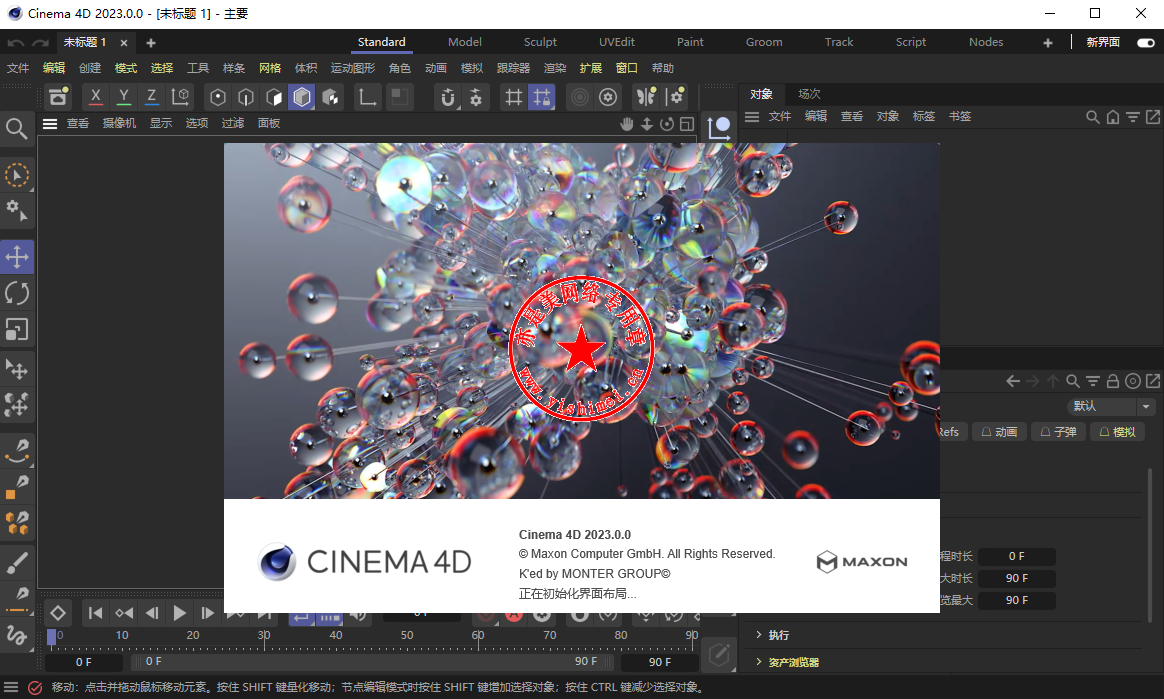1164x699 pixels.
Task: Toggle Enable Snap magnet icon
Action: click(448, 97)
